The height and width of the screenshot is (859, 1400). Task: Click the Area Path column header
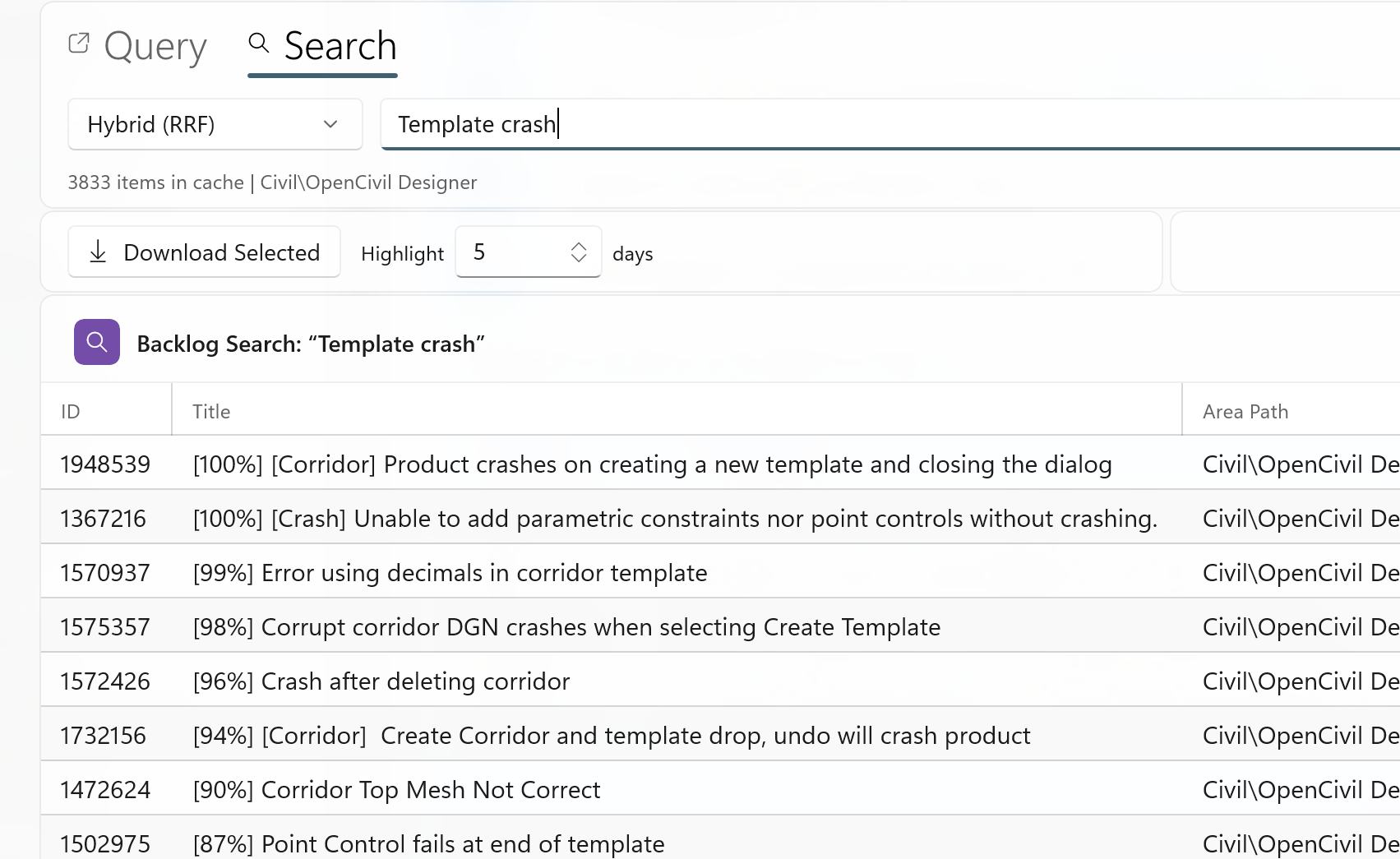pyautogui.click(x=1245, y=410)
